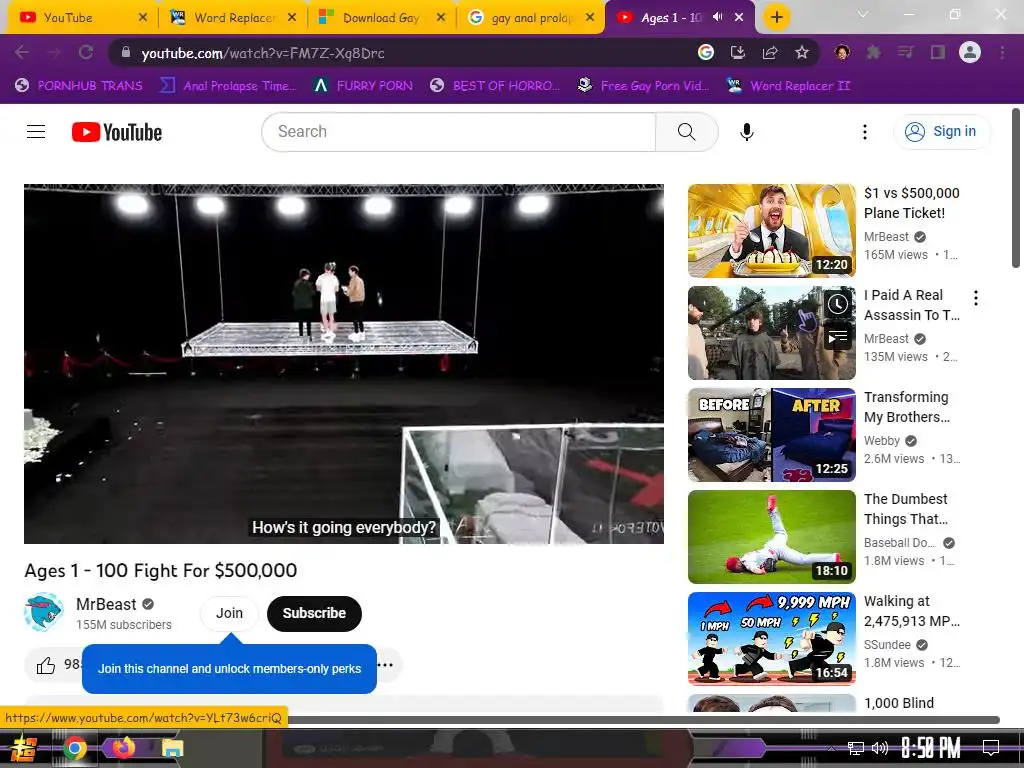
Task: Open Chrome's three-dot main menu
Action: (x=1002, y=52)
